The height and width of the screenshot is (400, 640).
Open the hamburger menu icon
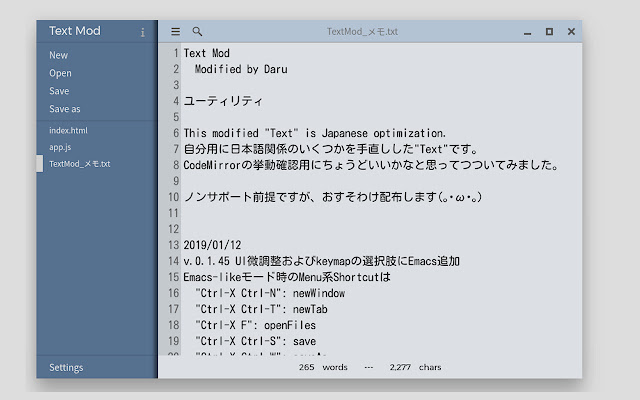tap(176, 31)
